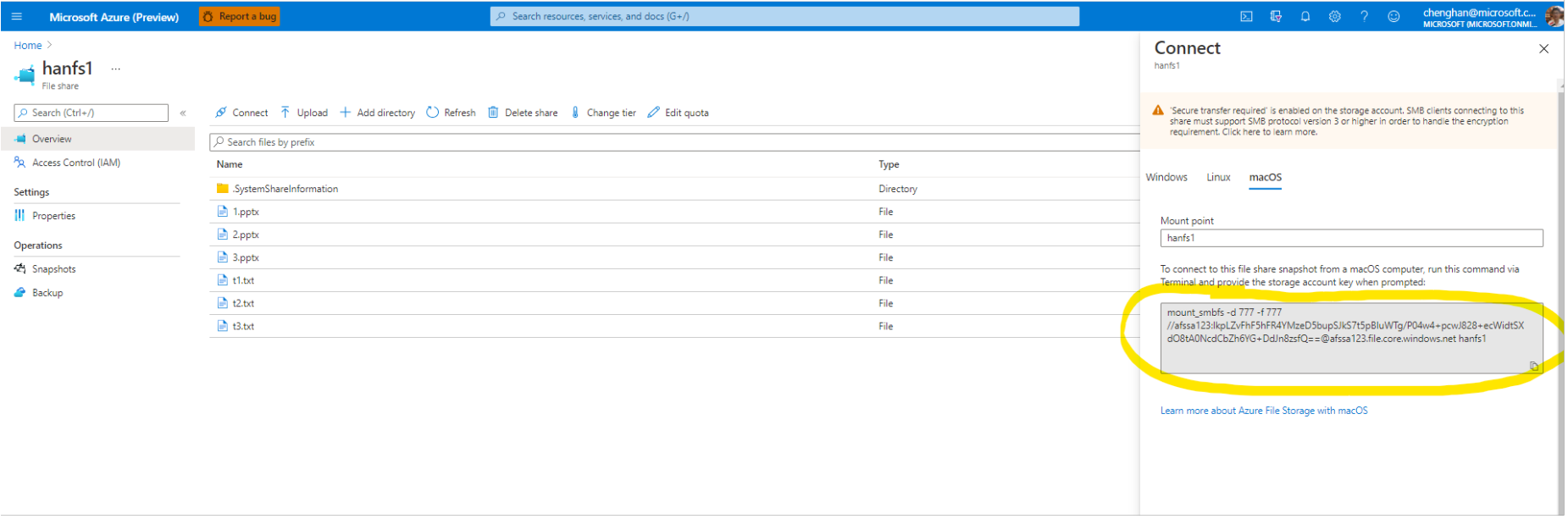The width and height of the screenshot is (1568, 519).
Task: Select file 2.pptx
Action: pyautogui.click(x=246, y=235)
